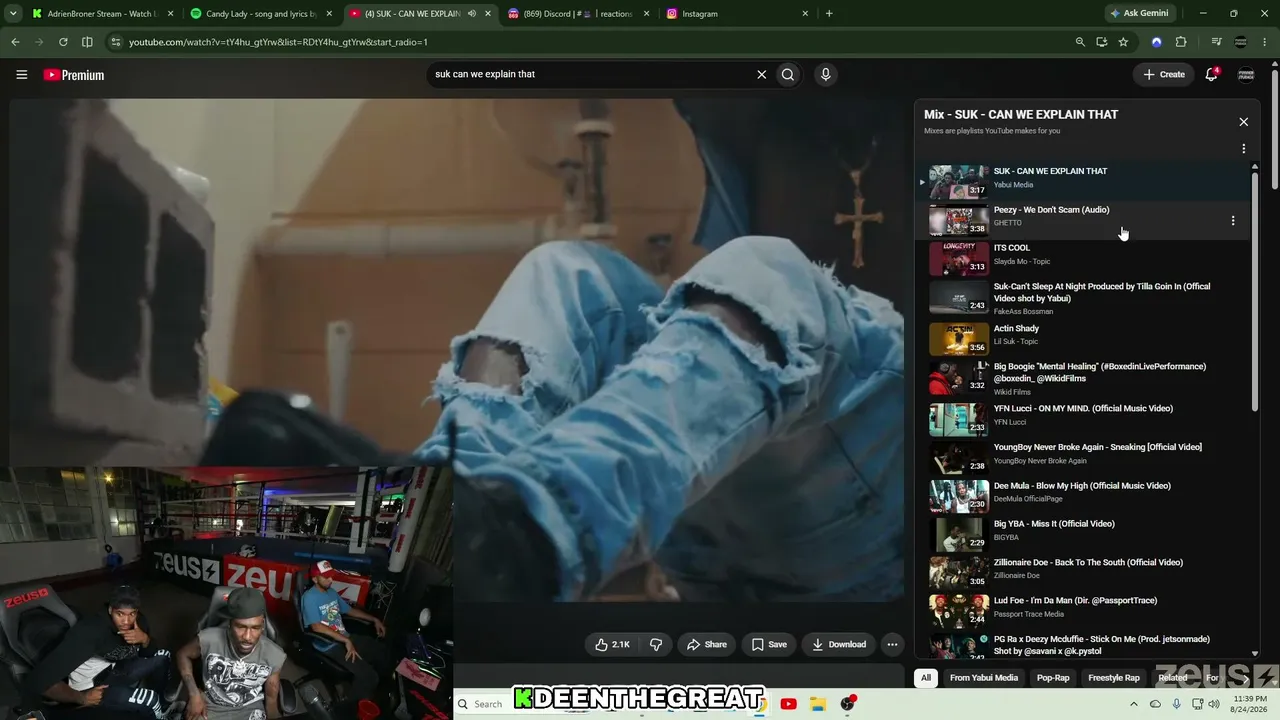Select the Freestyle Rap filter chip
Screen dimensions: 1280x720
click(x=1114, y=678)
